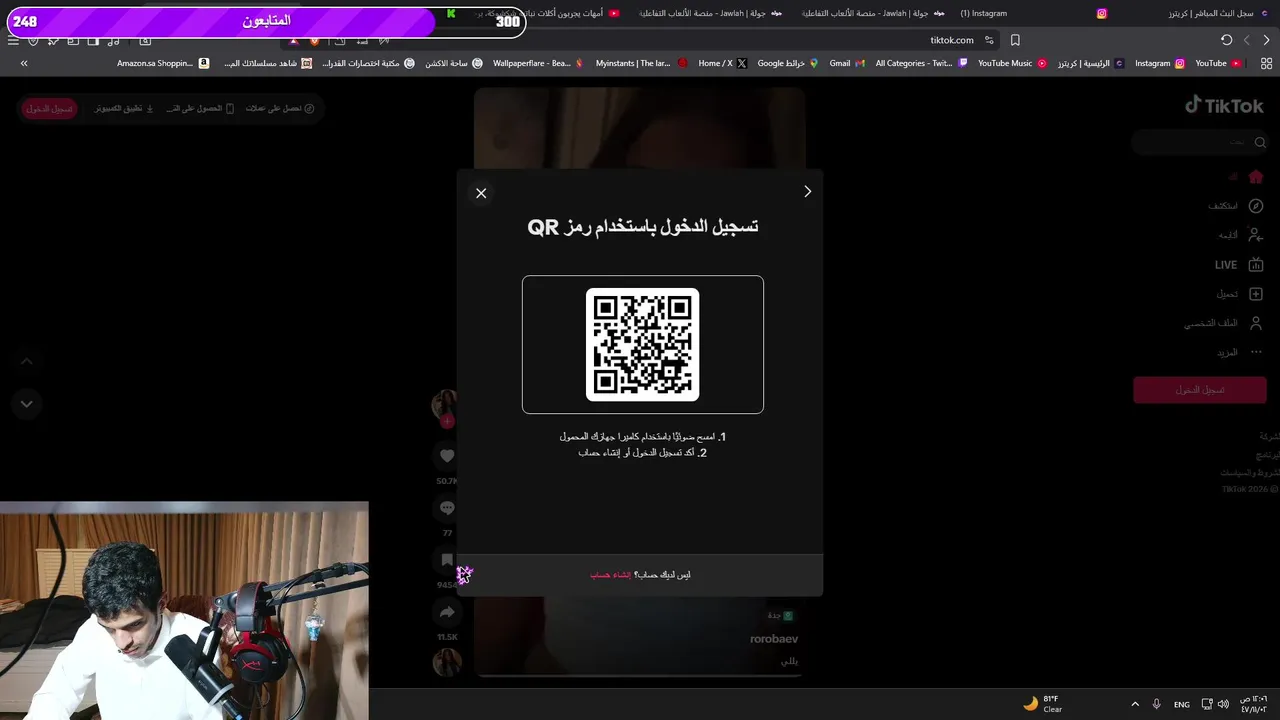Screen dimensions: 1280x720
Task: Click the QR code image
Action: [642, 344]
